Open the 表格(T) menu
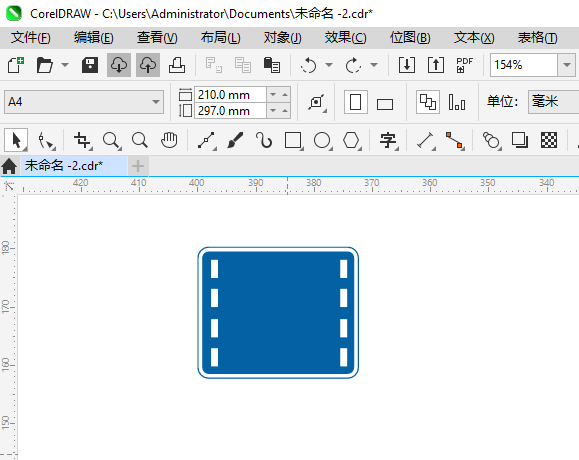Viewport: 579px width, 460px height. tap(537, 38)
